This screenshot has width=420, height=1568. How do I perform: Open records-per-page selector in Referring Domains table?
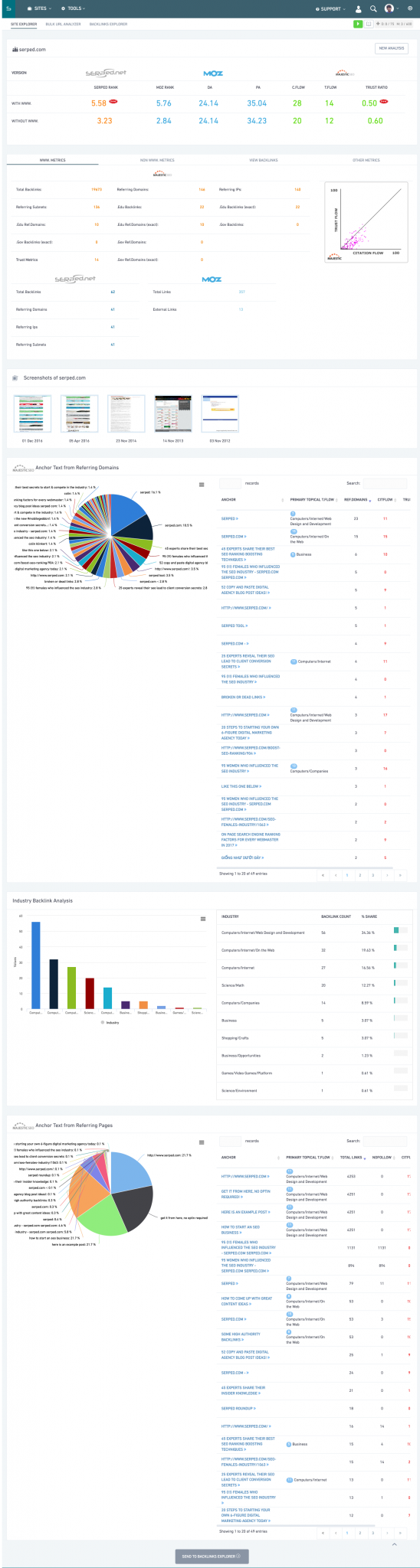pos(231,483)
